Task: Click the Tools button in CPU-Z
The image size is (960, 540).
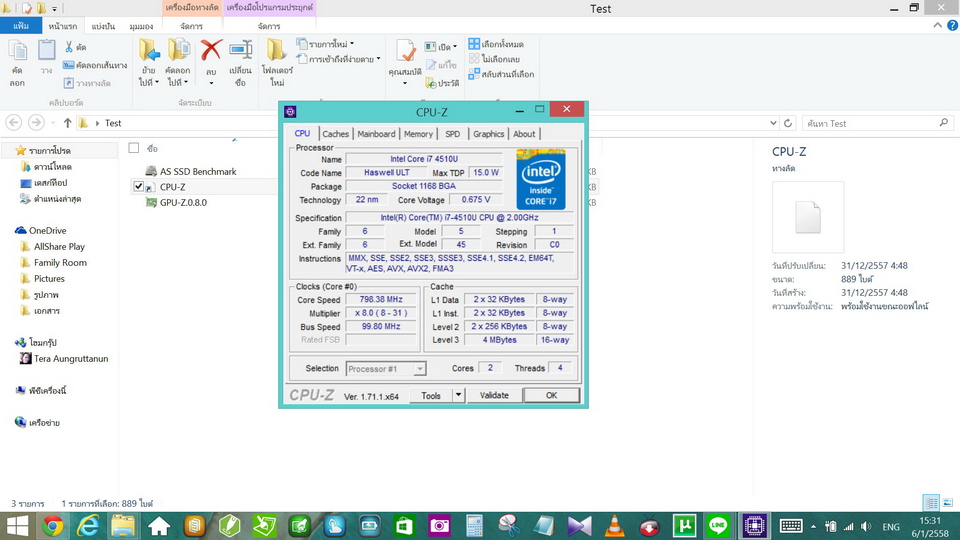Action: [431, 395]
